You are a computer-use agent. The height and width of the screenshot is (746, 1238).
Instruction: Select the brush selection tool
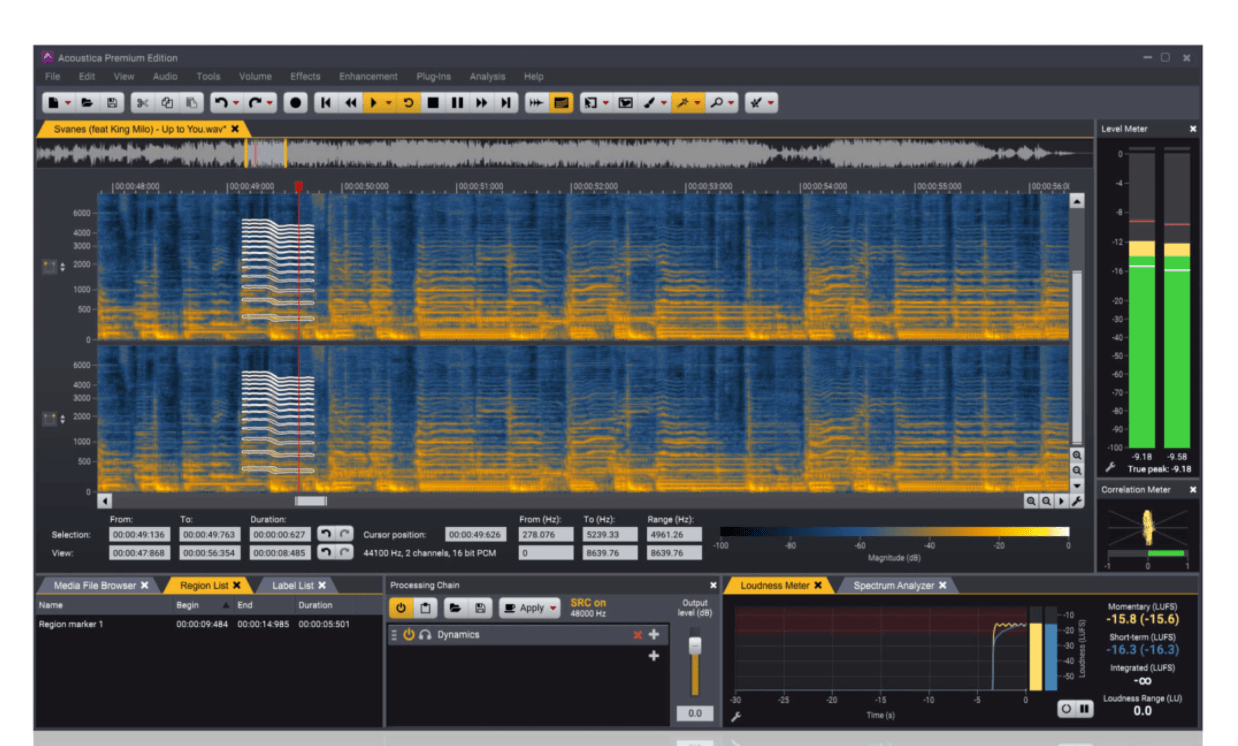[650, 102]
